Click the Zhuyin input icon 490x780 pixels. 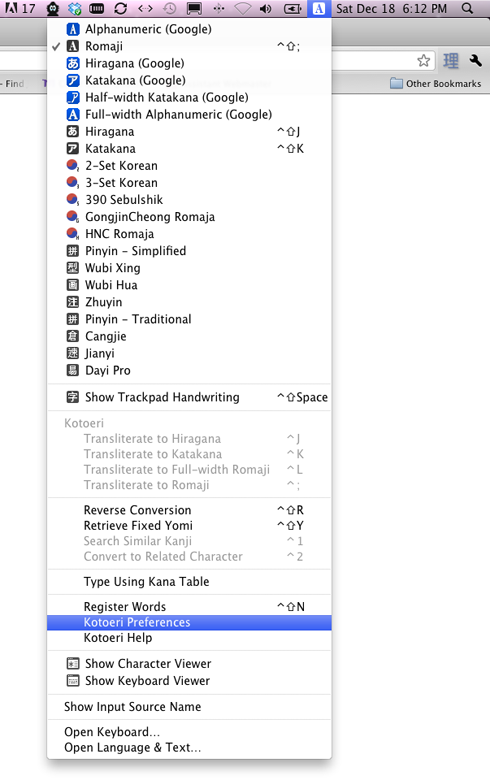tap(73, 302)
